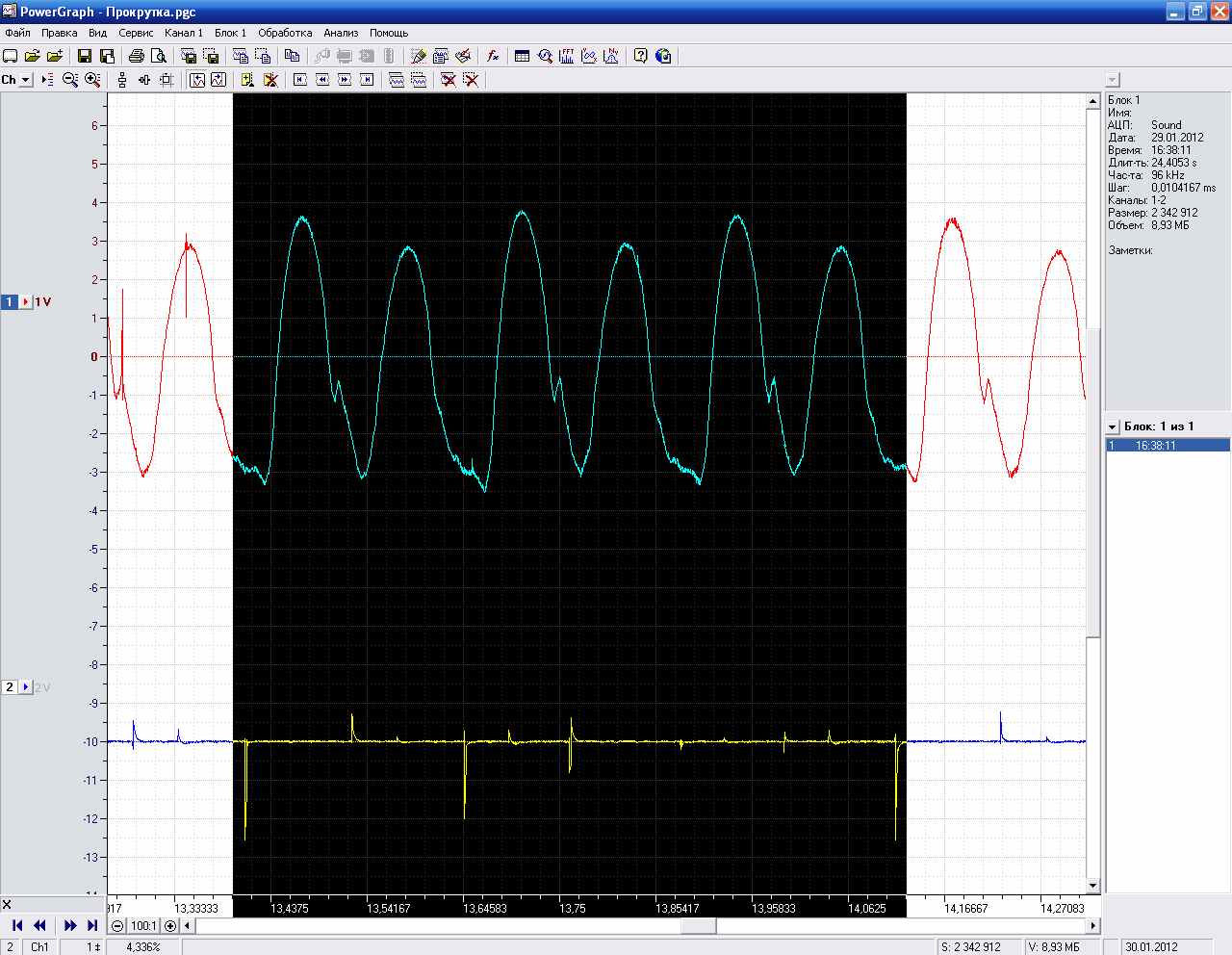The height and width of the screenshot is (955, 1232).
Task: Jump to start with first playback button
Action: (x=16, y=925)
